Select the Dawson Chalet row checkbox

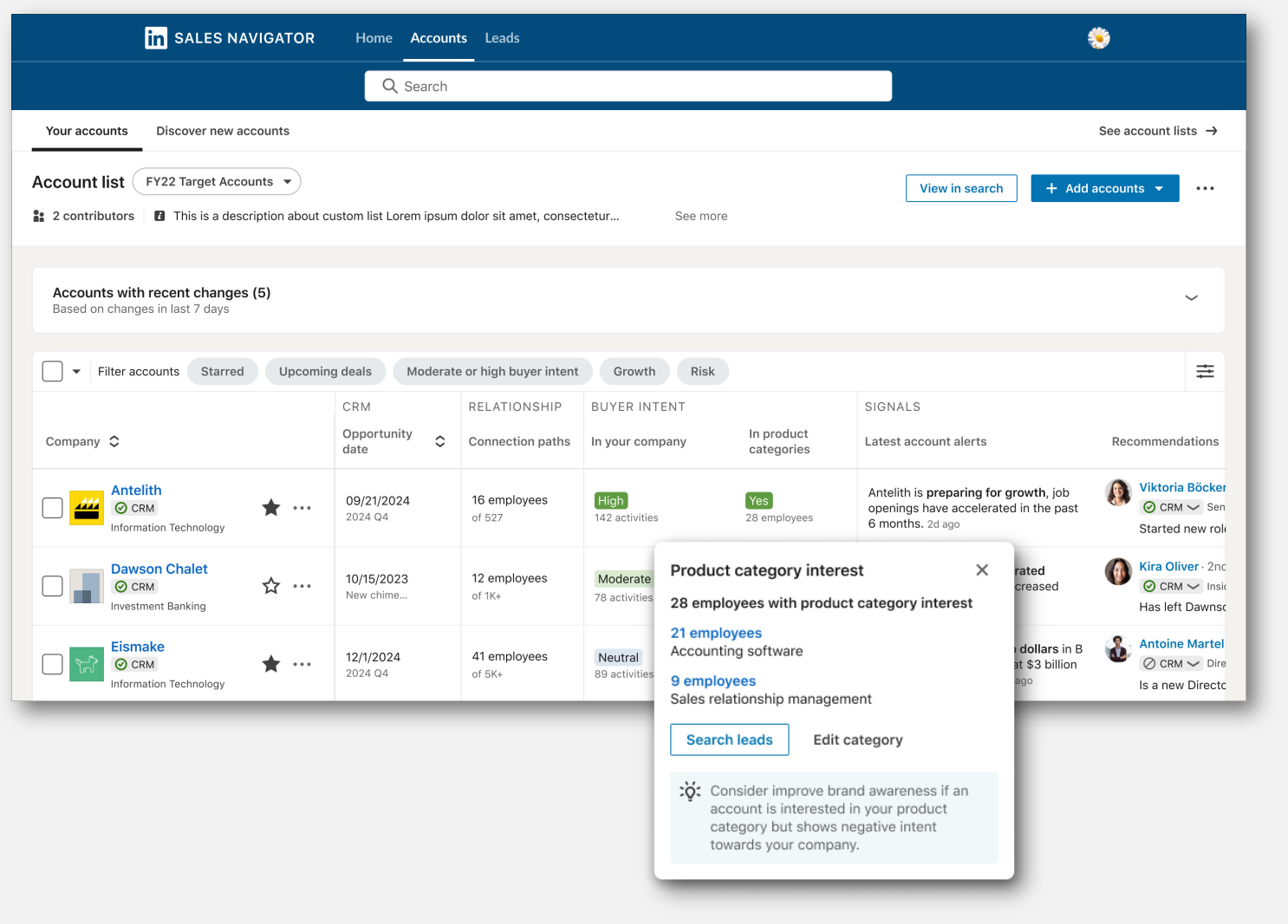point(53,586)
